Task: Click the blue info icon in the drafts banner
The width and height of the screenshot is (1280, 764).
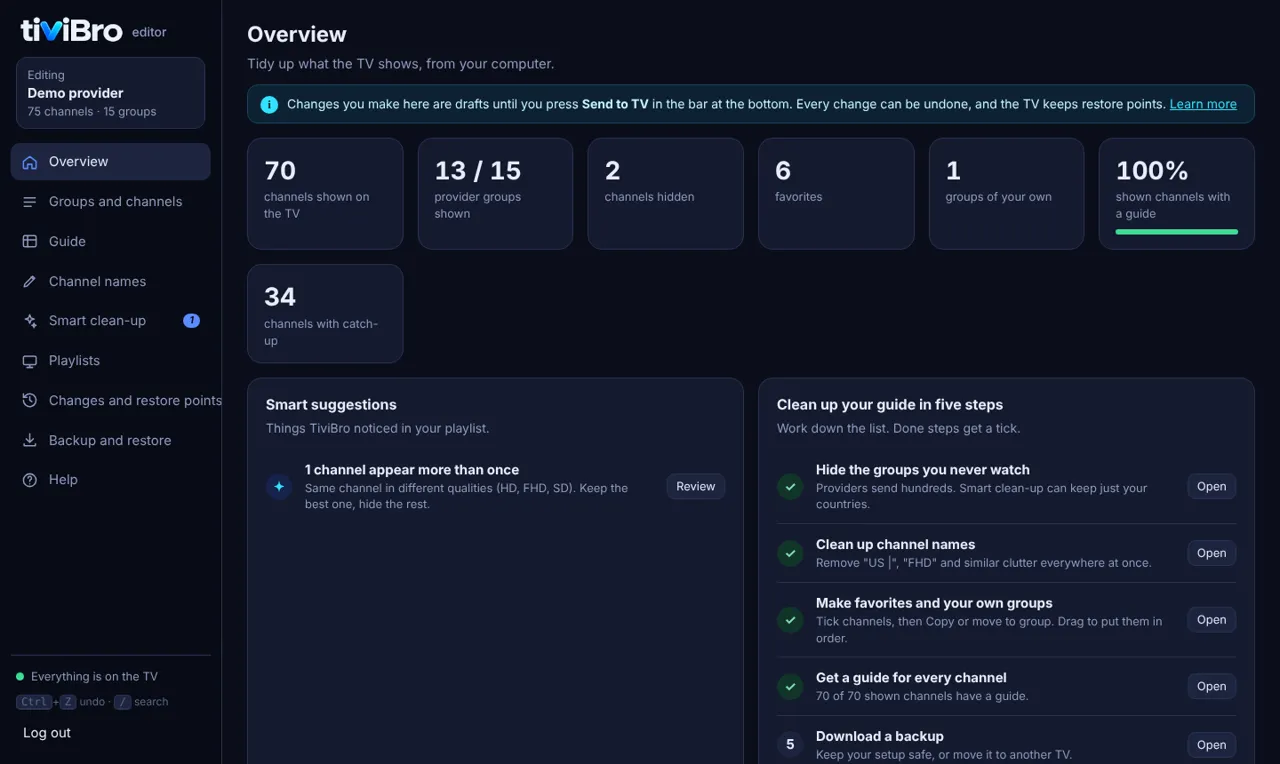Action: click(x=269, y=104)
